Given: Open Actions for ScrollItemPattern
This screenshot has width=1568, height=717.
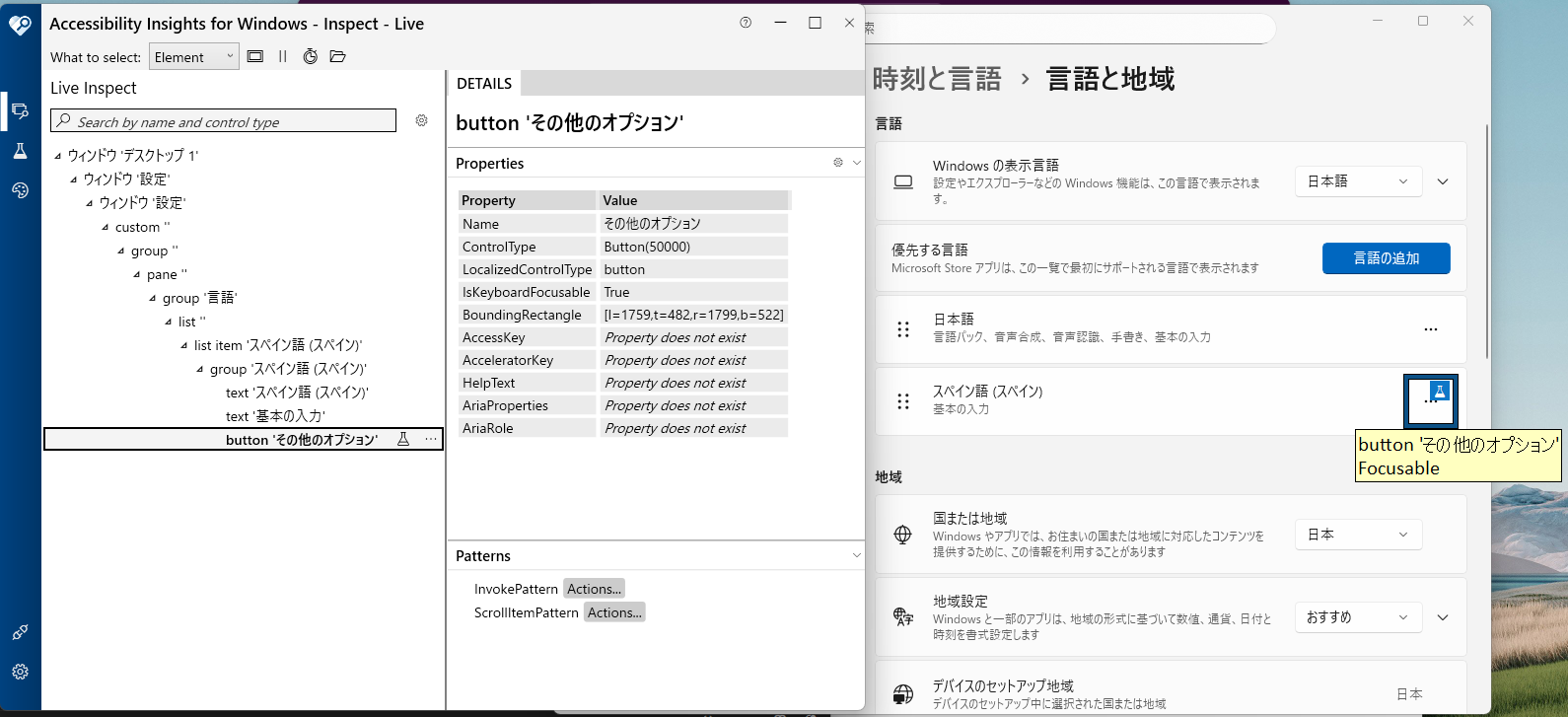Looking at the screenshot, I should coord(614,612).
